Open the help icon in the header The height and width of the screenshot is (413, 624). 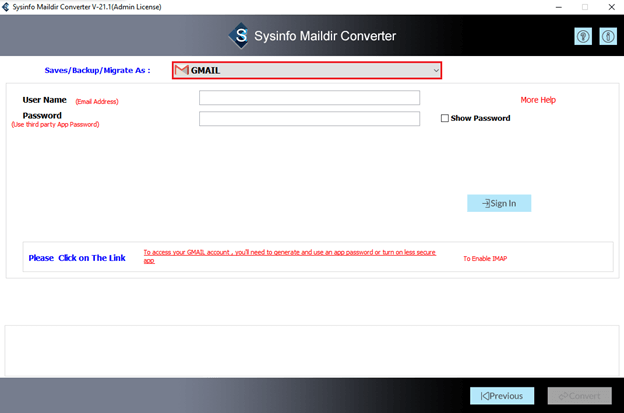[x=583, y=37]
